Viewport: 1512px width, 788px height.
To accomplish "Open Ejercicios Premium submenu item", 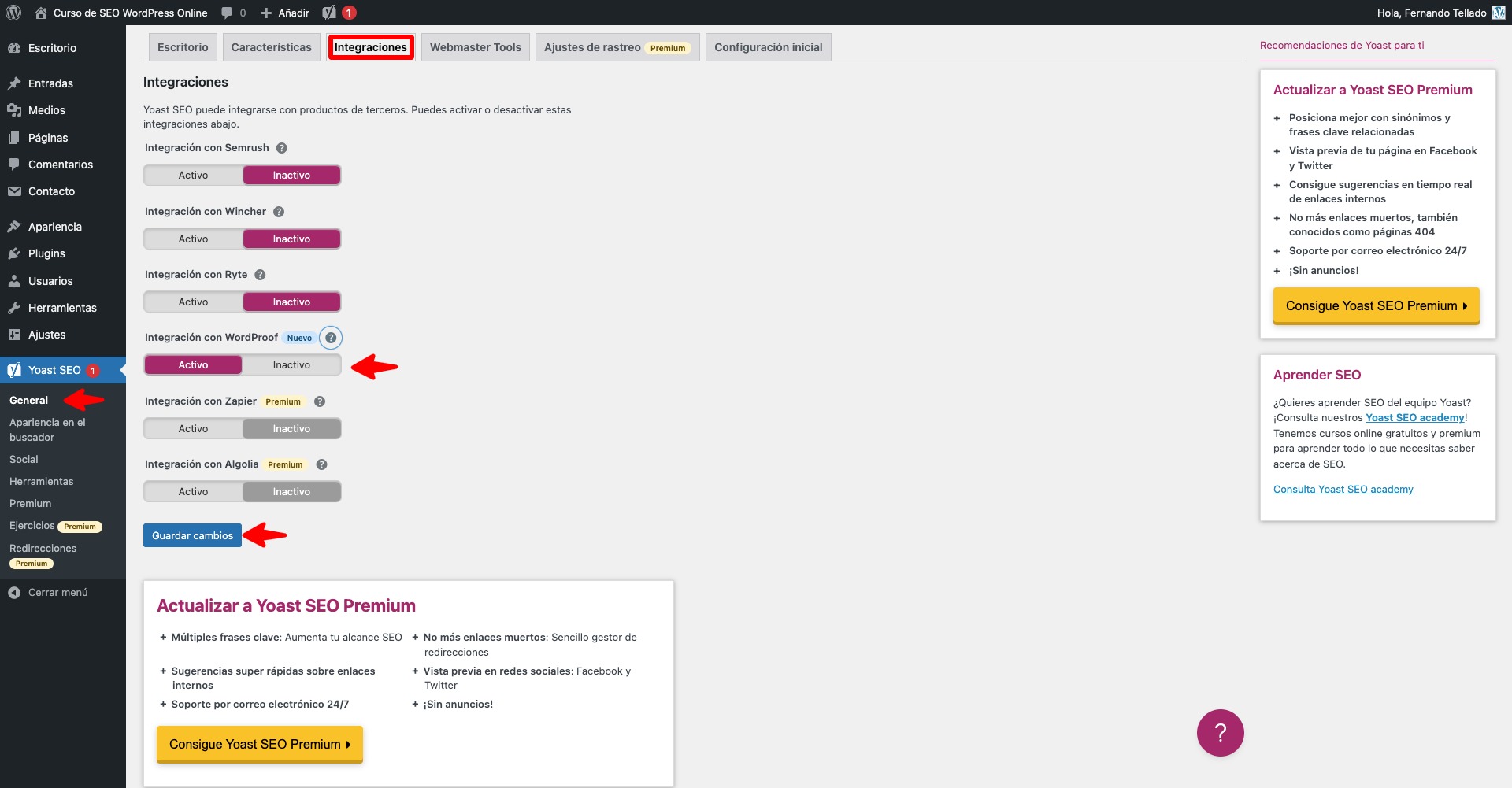I will [56, 526].
